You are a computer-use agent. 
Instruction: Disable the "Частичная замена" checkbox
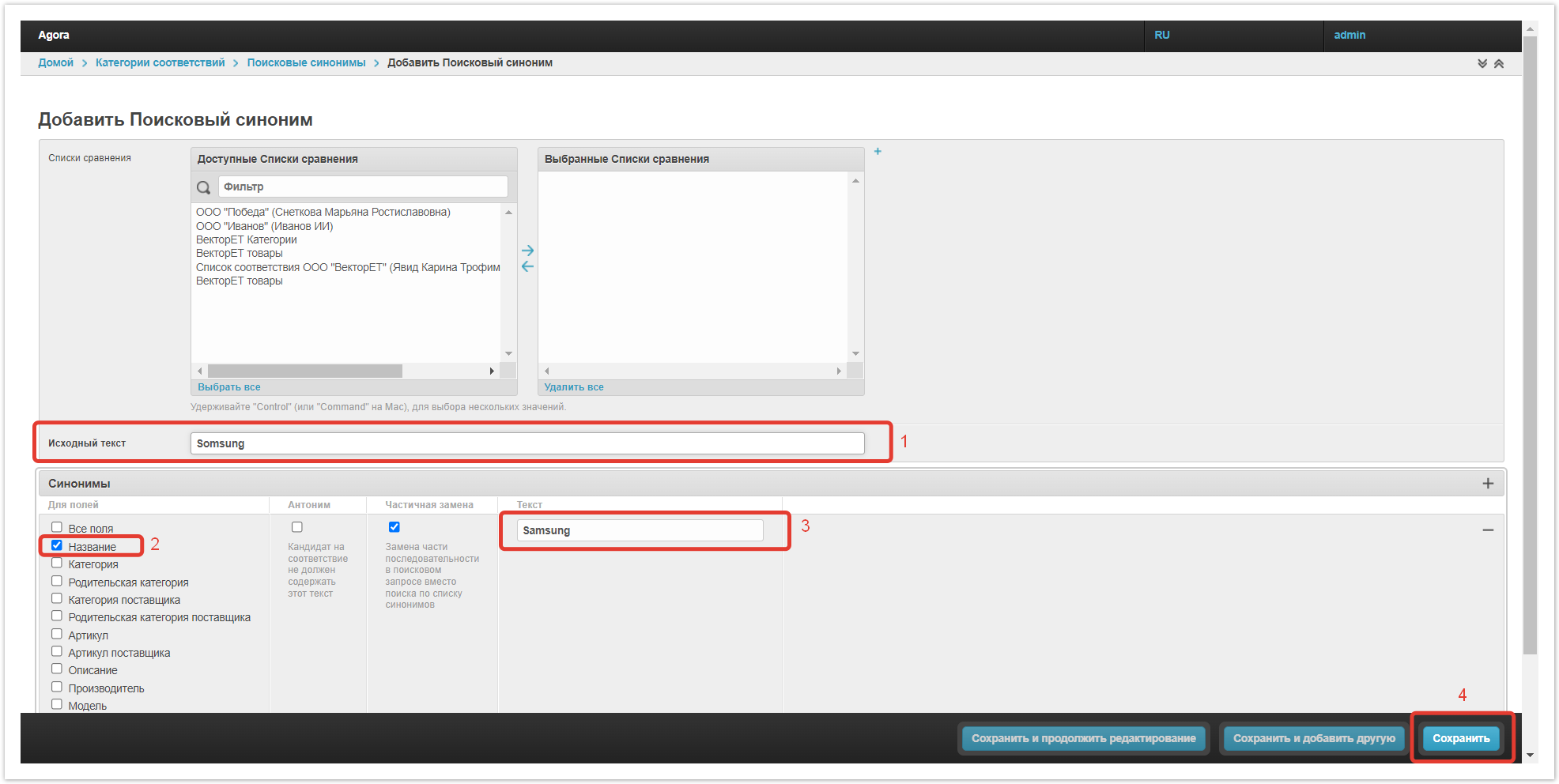click(394, 527)
